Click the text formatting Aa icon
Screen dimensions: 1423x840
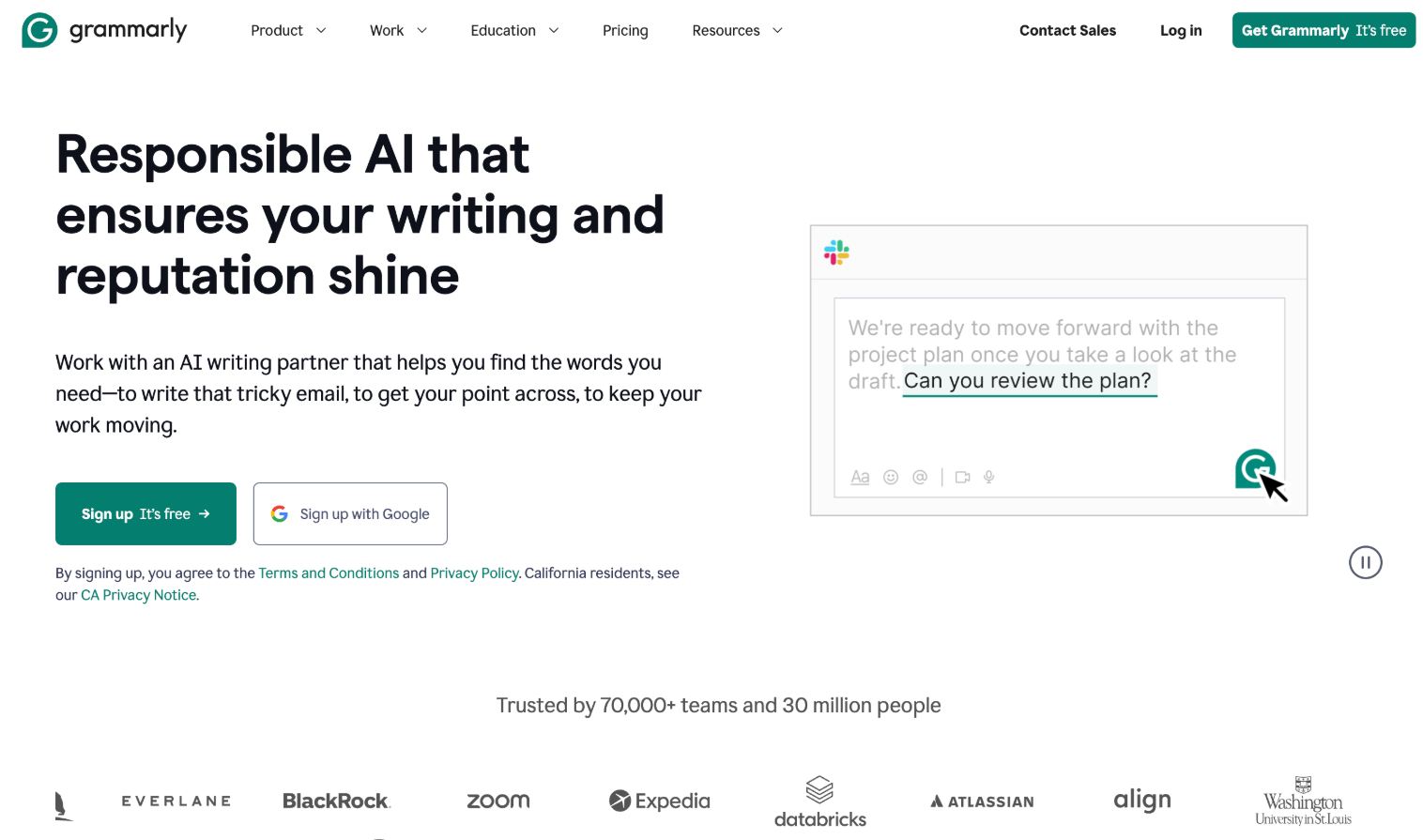click(x=860, y=477)
